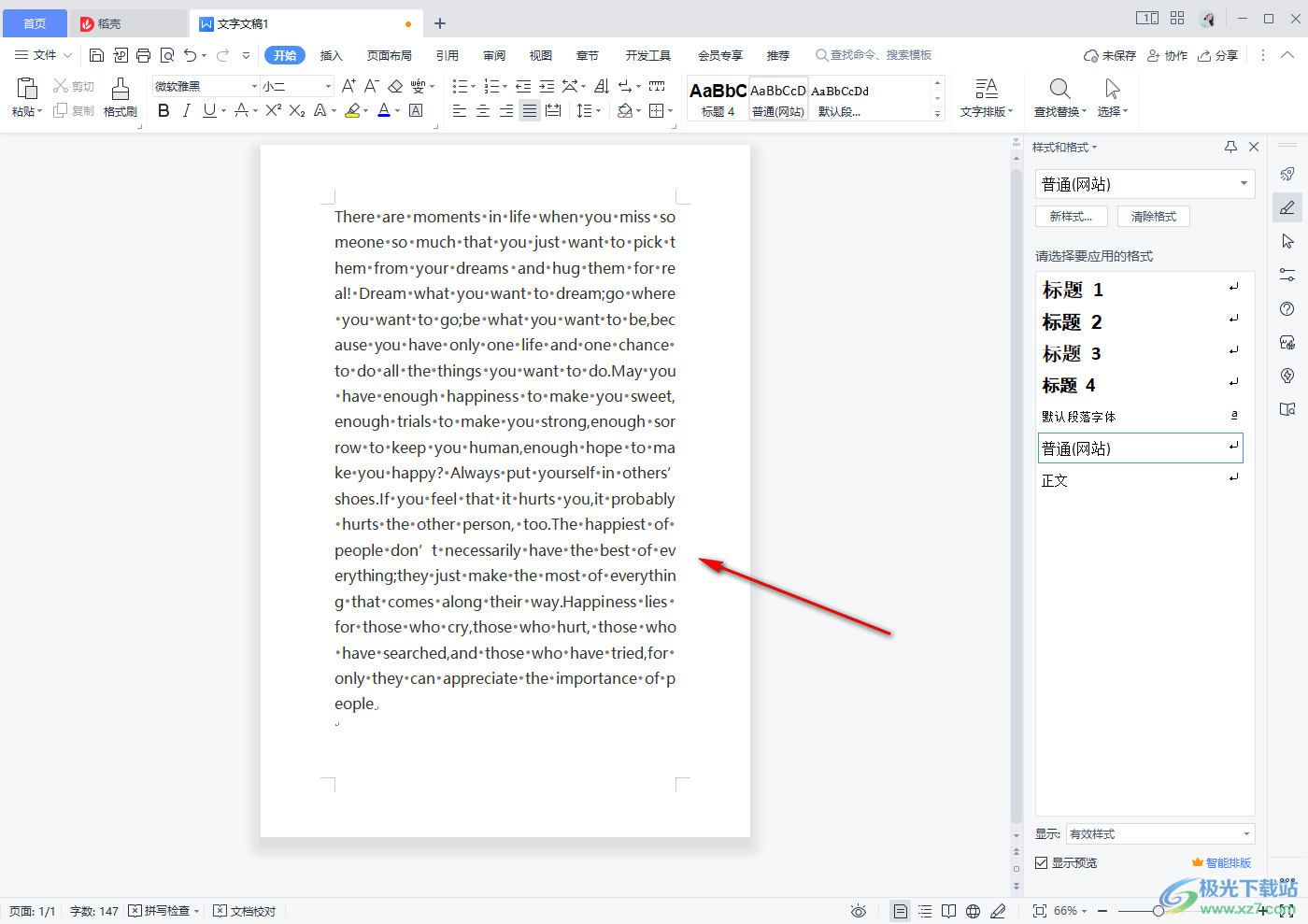Open Print Preview icon

tap(167, 55)
